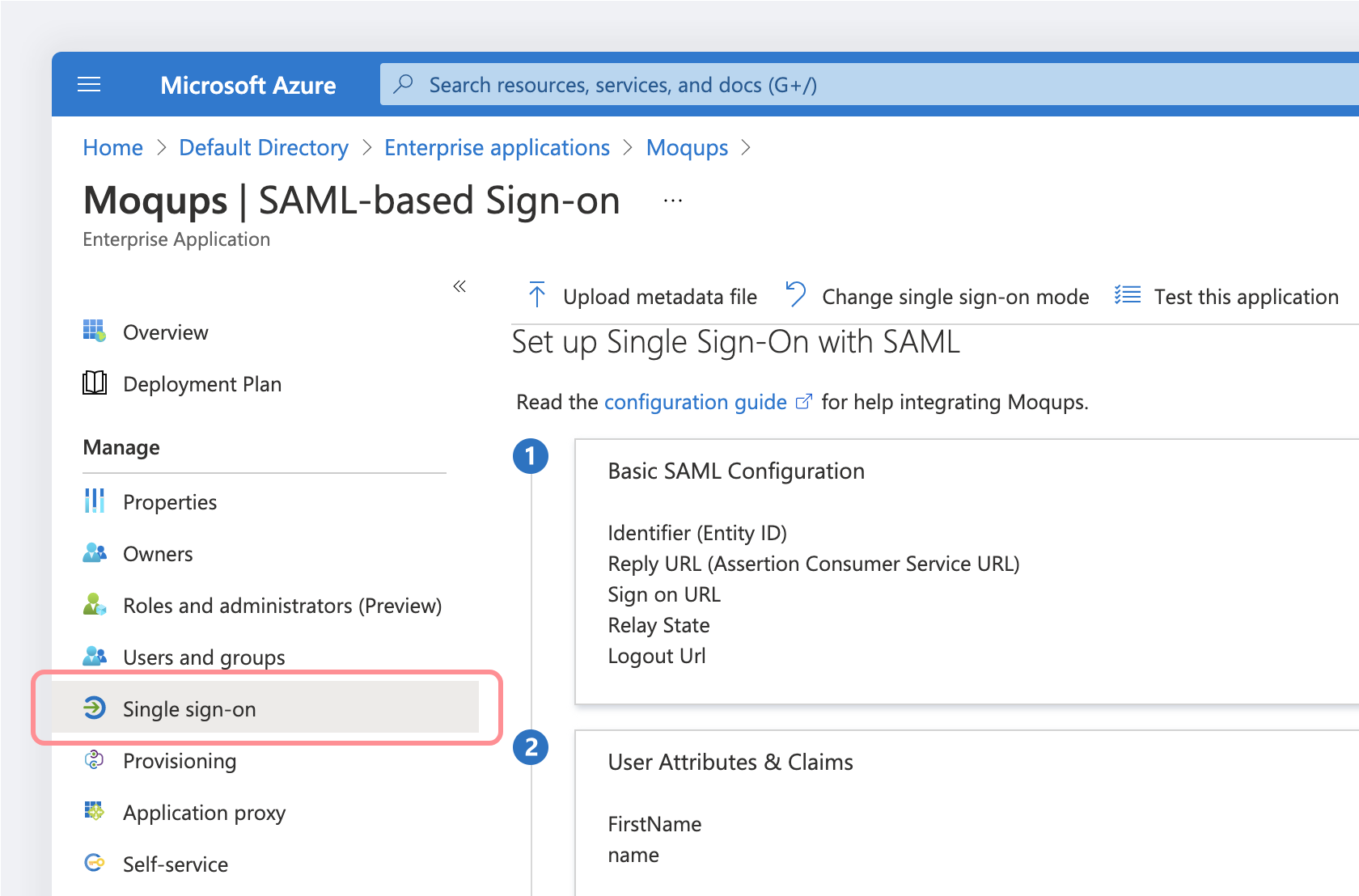Start Test this application
The height and width of the screenshot is (896, 1359).
[1246, 296]
